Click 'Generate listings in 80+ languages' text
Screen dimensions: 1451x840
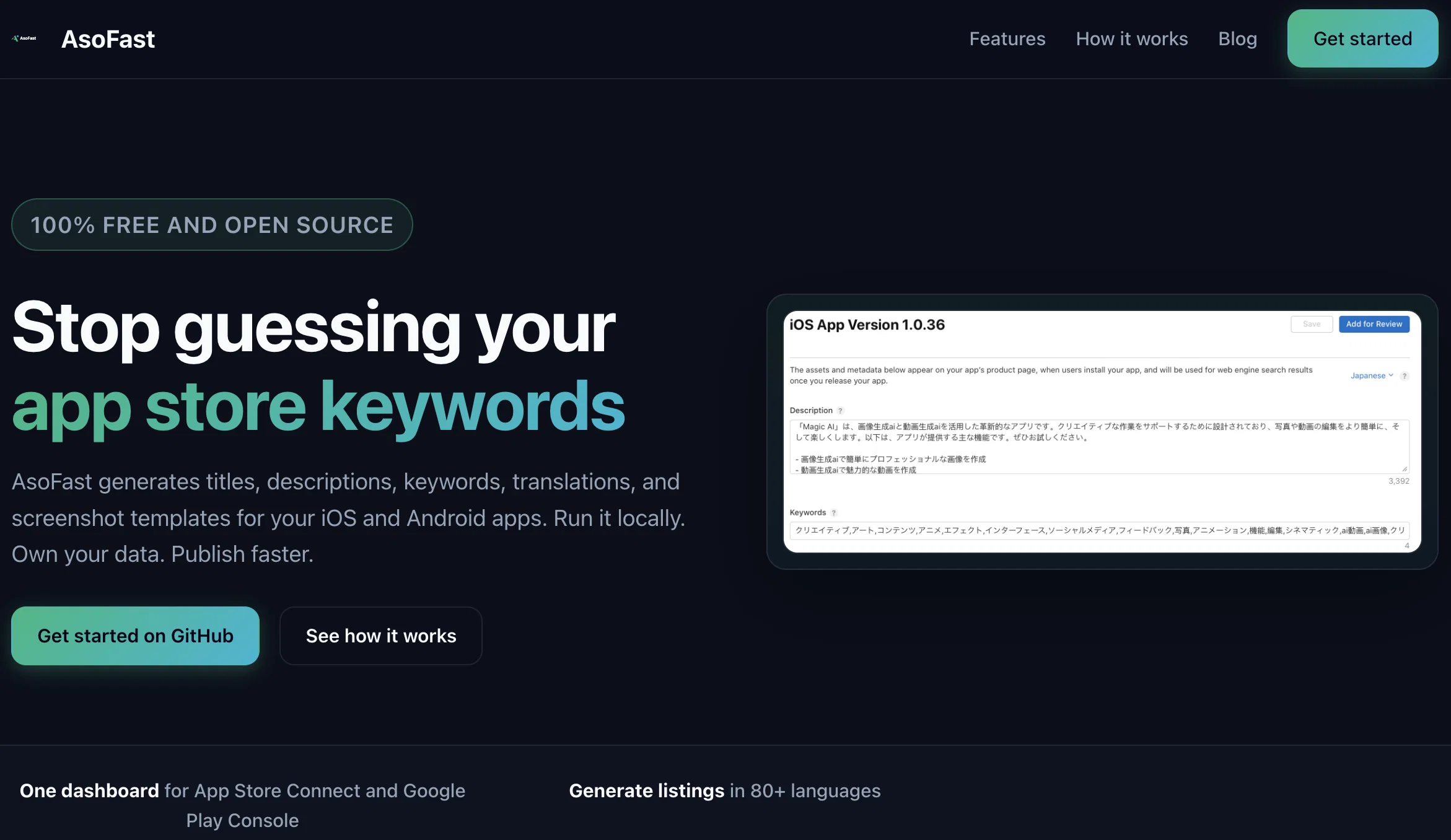pos(724,790)
